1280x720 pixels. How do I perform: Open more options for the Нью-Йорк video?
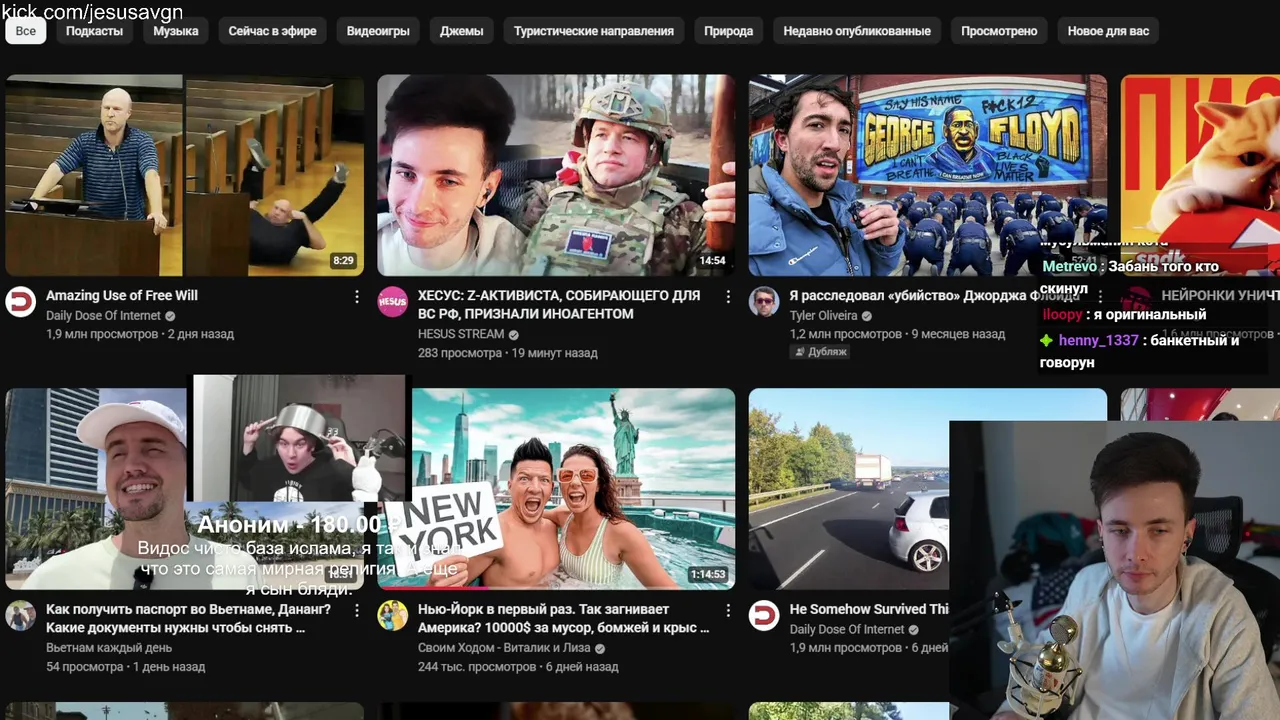click(728, 610)
